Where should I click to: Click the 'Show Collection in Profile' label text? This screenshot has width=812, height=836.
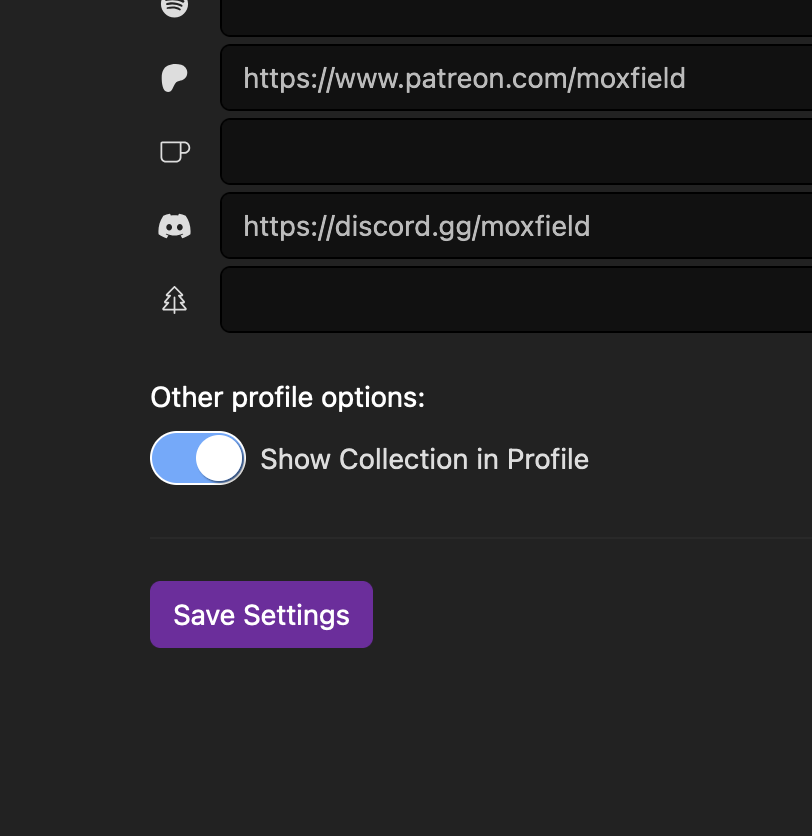tap(424, 459)
